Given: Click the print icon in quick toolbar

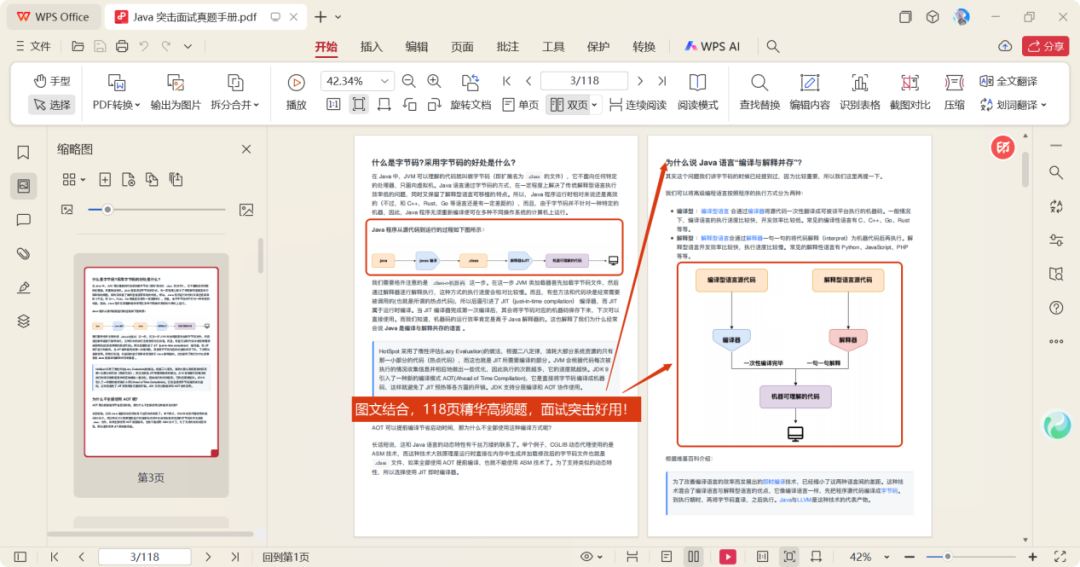Looking at the screenshot, I should (122, 47).
